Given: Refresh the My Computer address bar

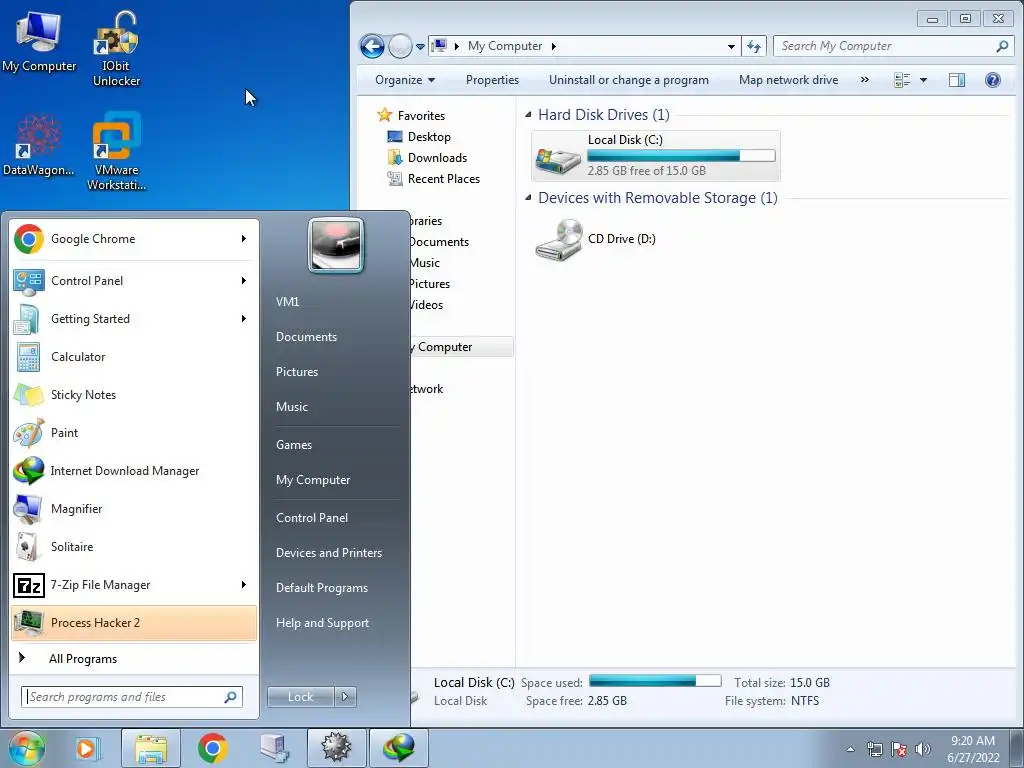Looking at the screenshot, I should click(x=754, y=46).
